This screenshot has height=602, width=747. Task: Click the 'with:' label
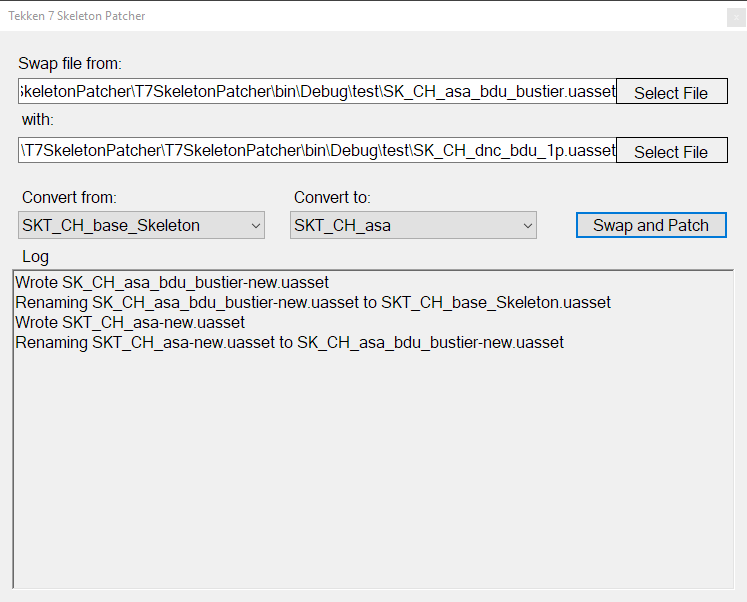click(38, 120)
